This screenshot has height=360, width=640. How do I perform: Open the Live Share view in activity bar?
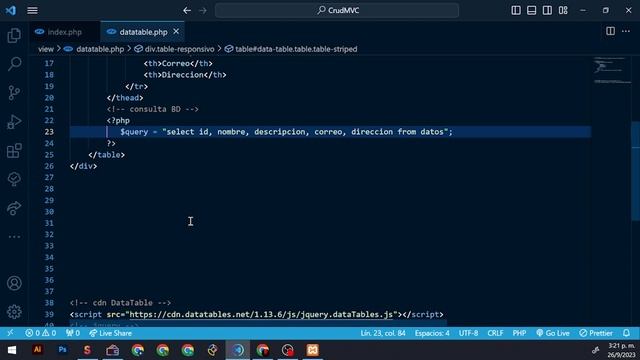pyautogui.click(x=14, y=208)
